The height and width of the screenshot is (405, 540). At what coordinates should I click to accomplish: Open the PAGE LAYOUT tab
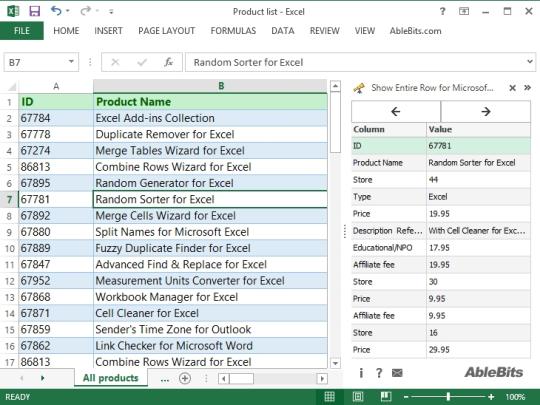coord(167,31)
